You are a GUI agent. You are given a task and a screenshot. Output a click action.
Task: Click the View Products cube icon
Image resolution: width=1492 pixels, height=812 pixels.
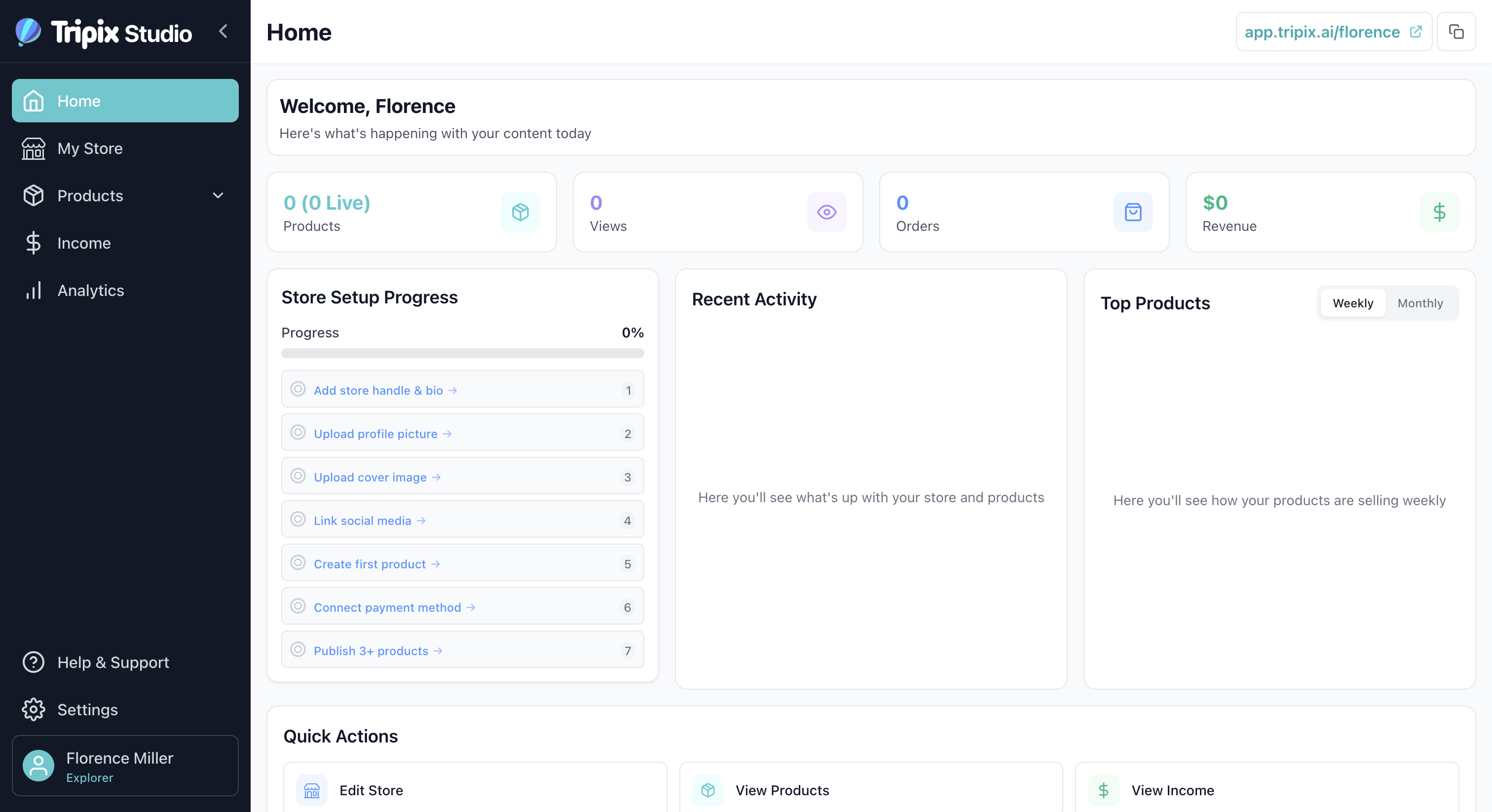coord(708,790)
